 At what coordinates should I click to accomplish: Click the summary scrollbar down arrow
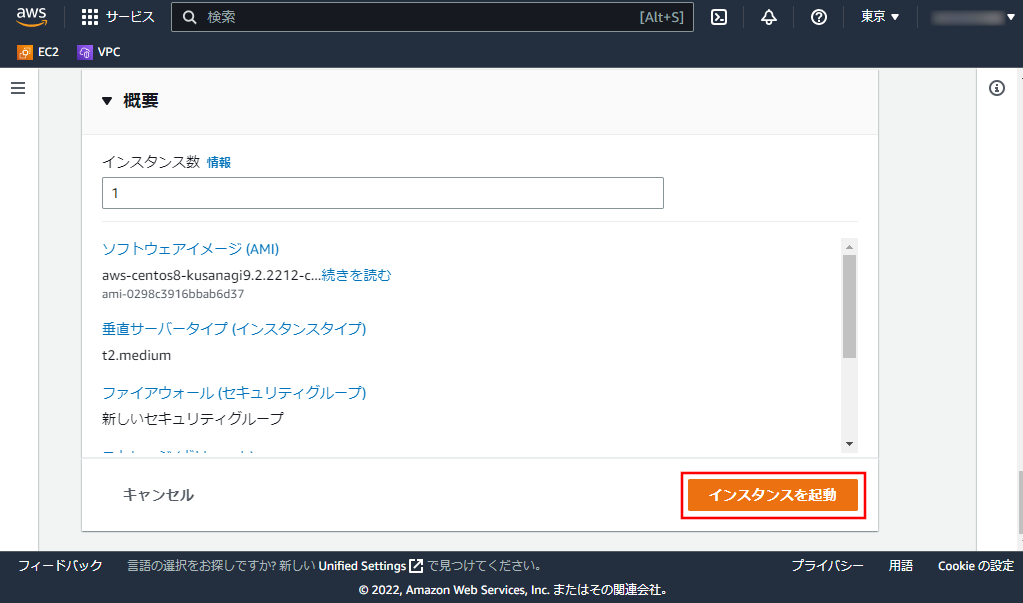[849, 444]
